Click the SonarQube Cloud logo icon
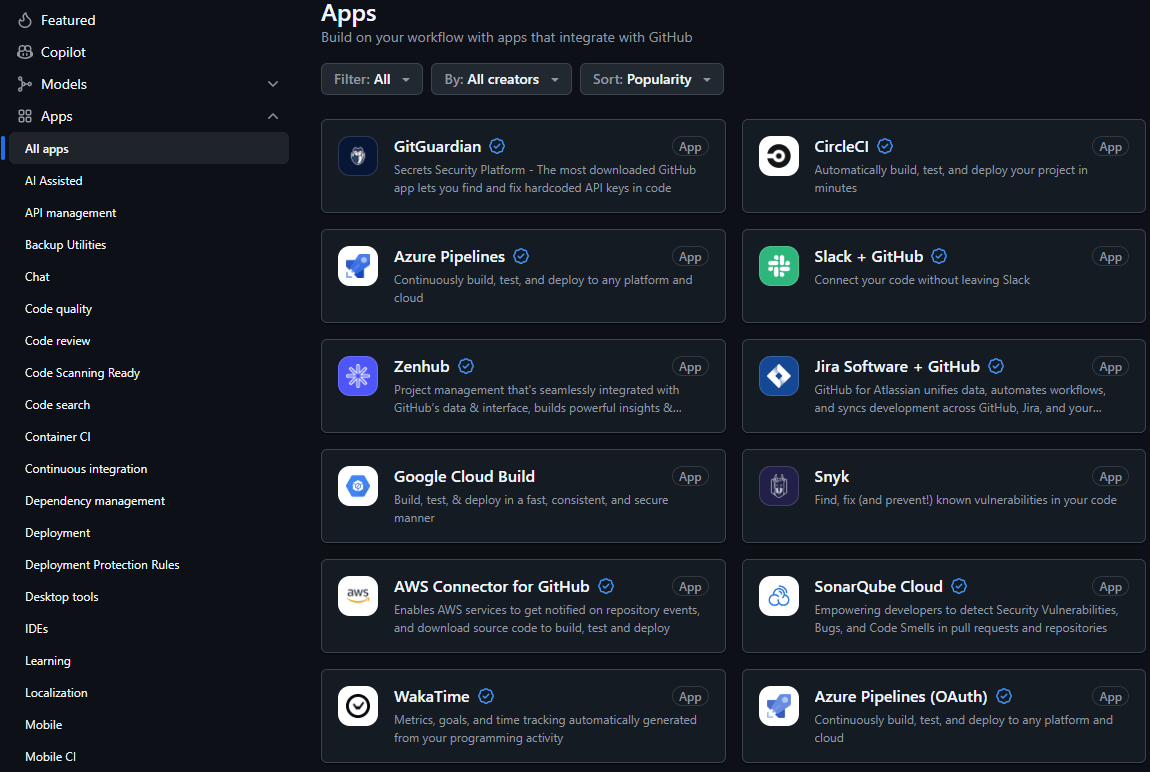The height and width of the screenshot is (772, 1150). tap(778, 596)
